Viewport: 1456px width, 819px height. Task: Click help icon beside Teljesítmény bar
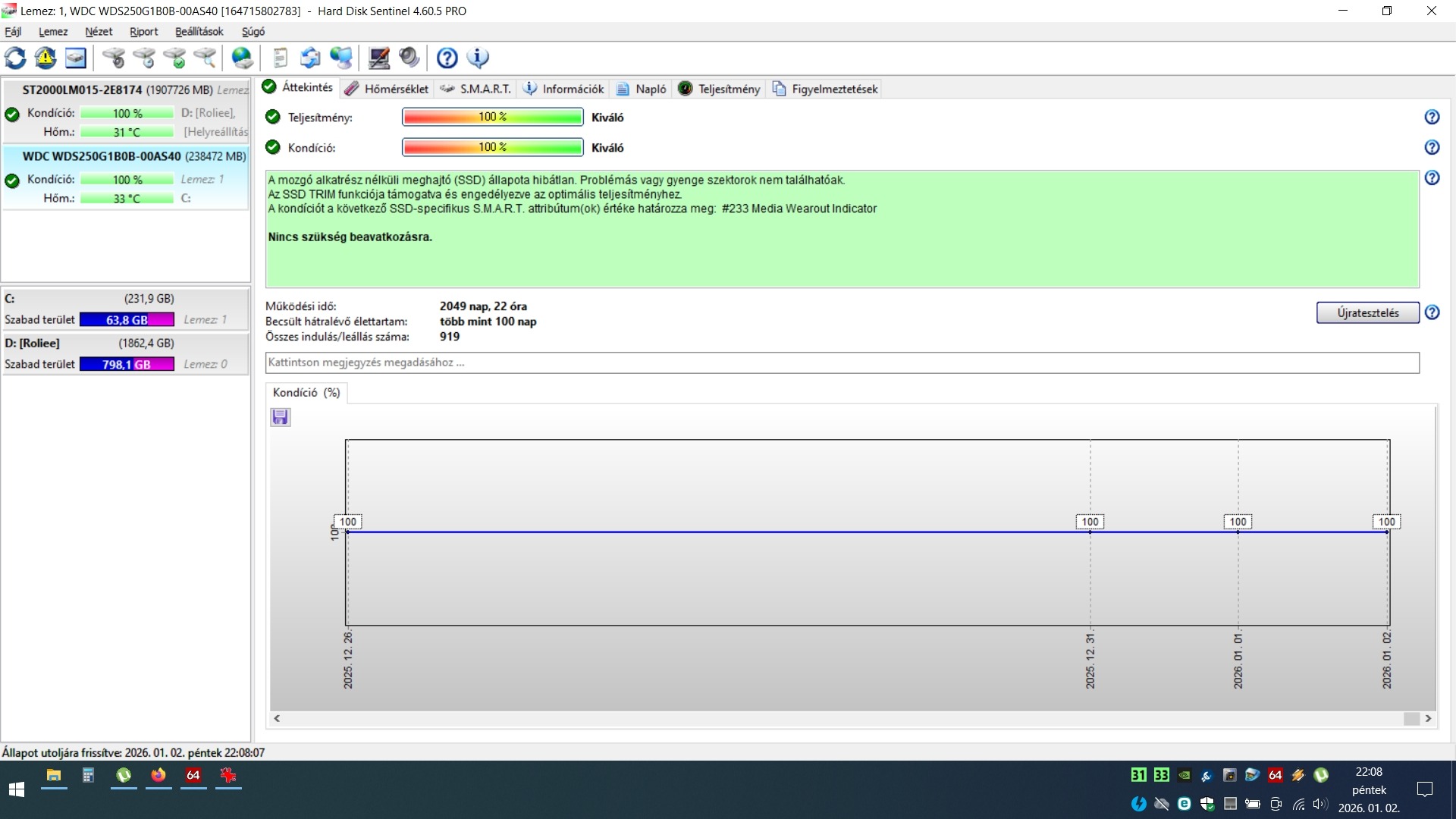(x=1432, y=117)
